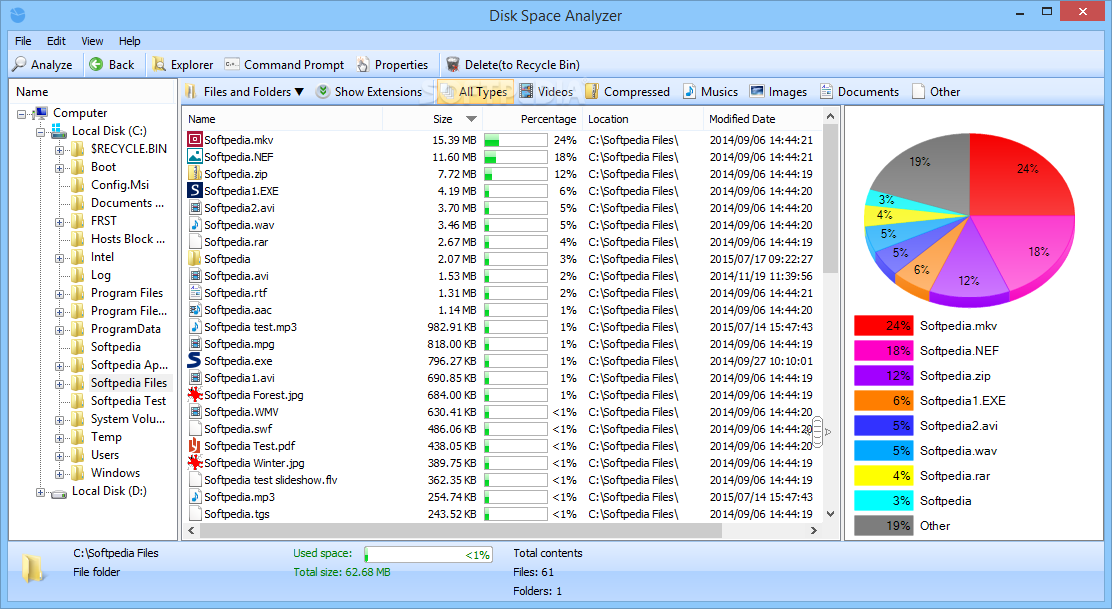
Task: Click the Softpedia Test.pdf icon
Action: (x=194, y=446)
